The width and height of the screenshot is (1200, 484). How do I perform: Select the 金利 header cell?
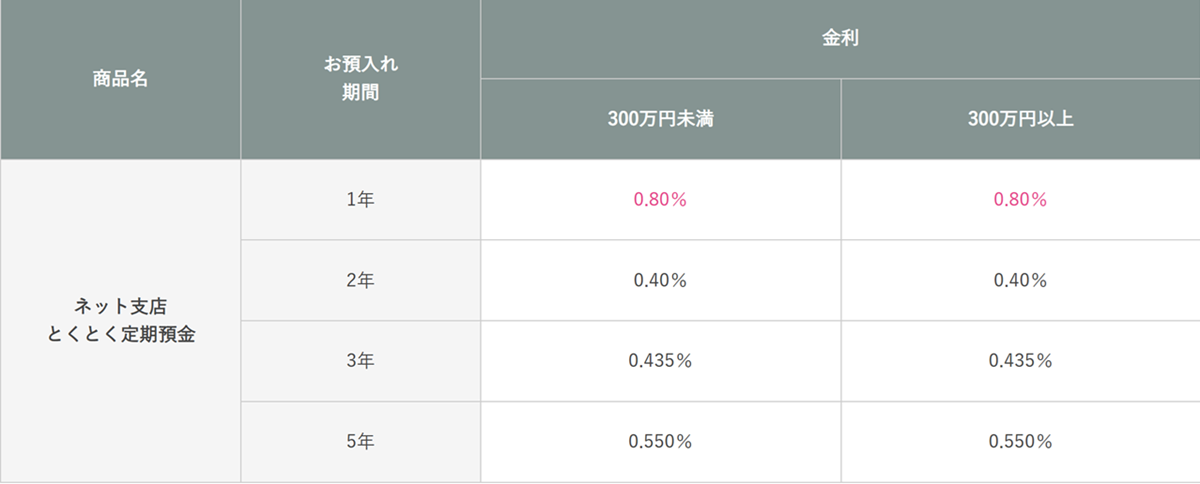coord(840,39)
